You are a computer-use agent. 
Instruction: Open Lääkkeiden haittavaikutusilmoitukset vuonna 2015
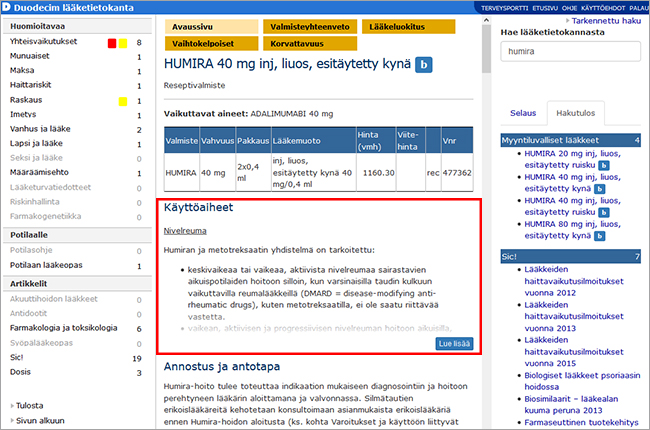click(x=574, y=352)
